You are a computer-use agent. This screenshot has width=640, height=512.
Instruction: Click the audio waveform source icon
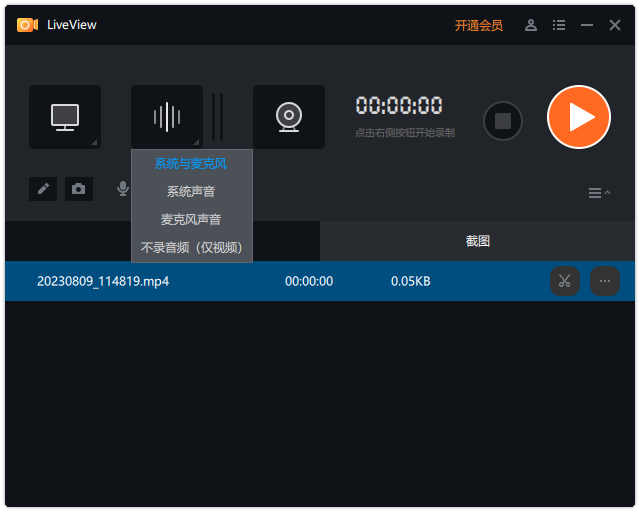tap(167, 117)
